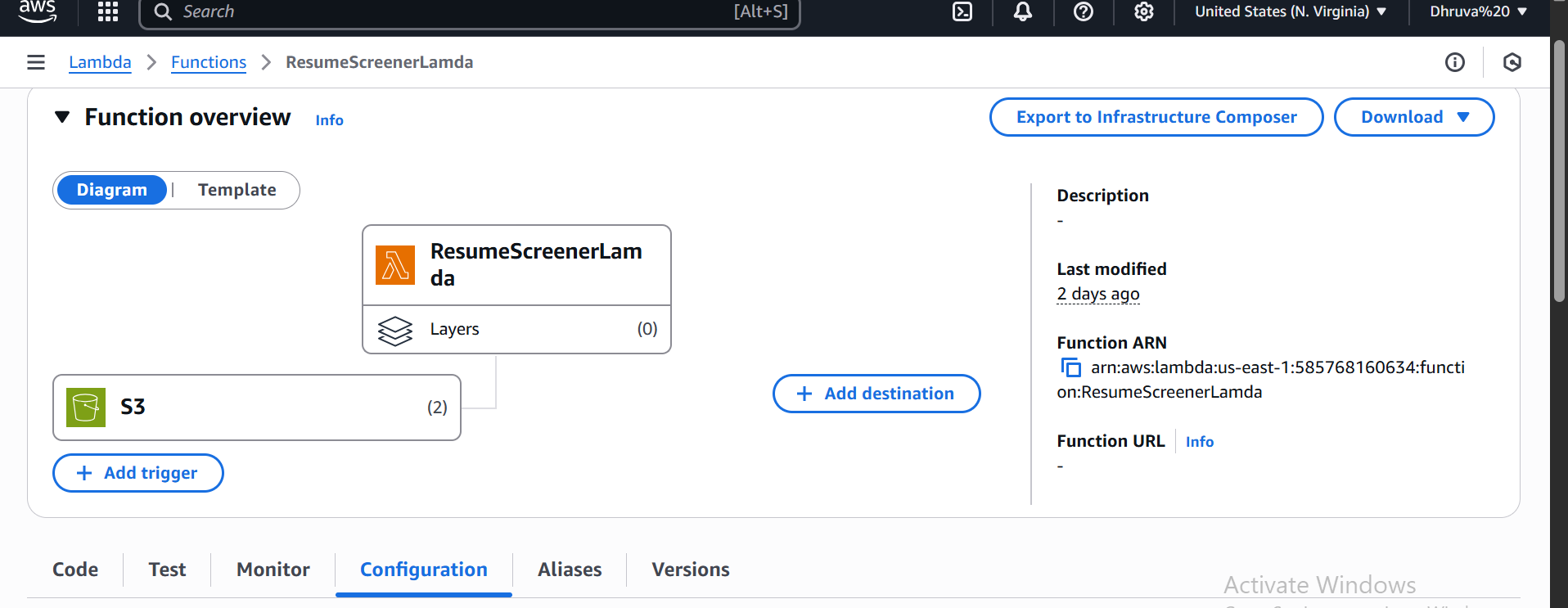This screenshot has height=608, width=1568.
Task: Switch to the Code tab
Action: click(75, 570)
